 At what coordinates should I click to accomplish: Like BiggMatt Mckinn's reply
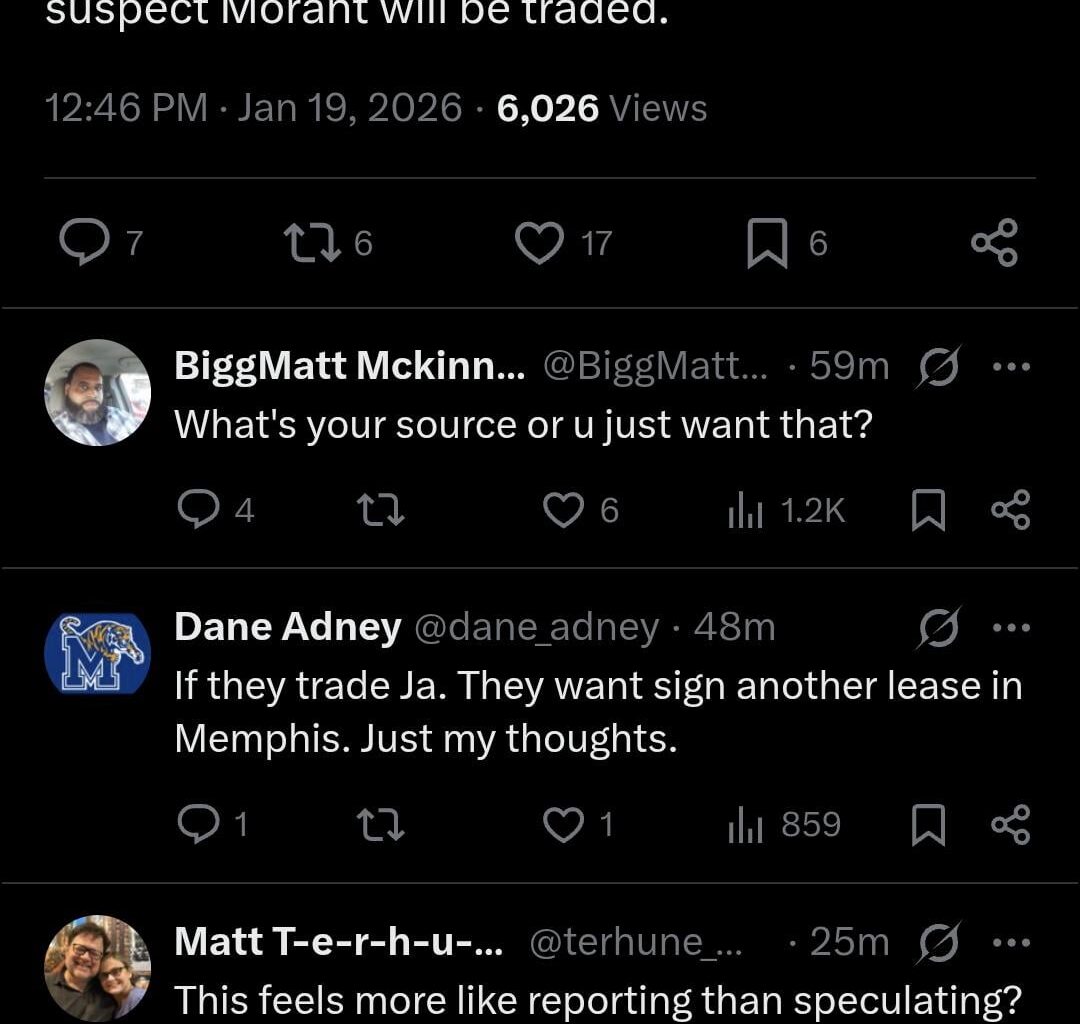pos(563,510)
